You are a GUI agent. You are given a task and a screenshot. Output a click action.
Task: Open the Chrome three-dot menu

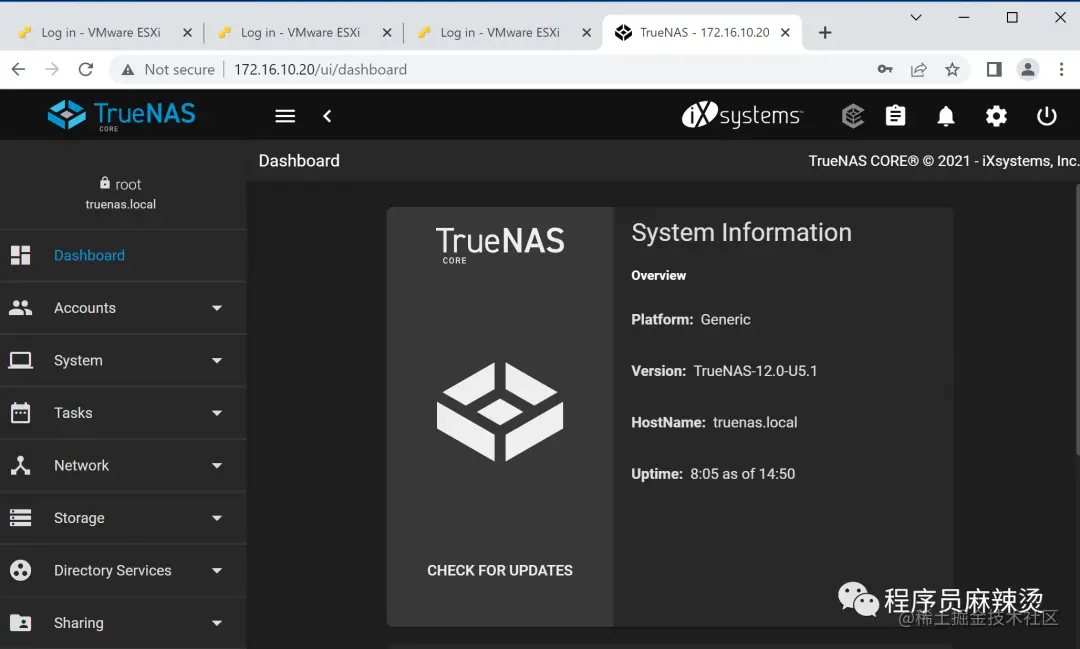pyautogui.click(x=1061, y=69)
